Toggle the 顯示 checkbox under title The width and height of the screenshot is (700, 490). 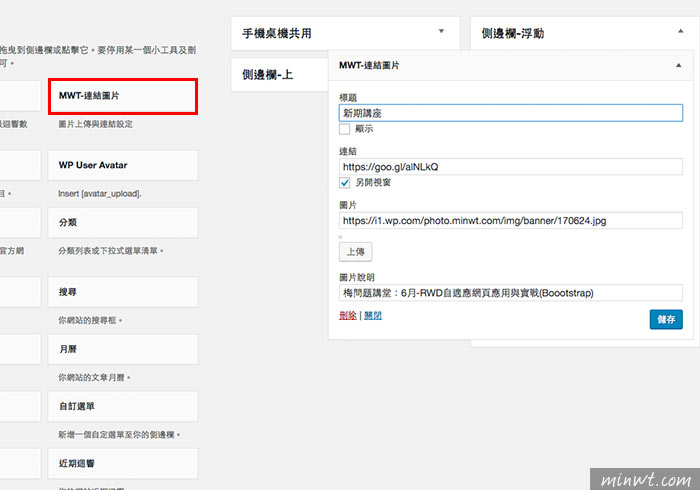point(345,129)
